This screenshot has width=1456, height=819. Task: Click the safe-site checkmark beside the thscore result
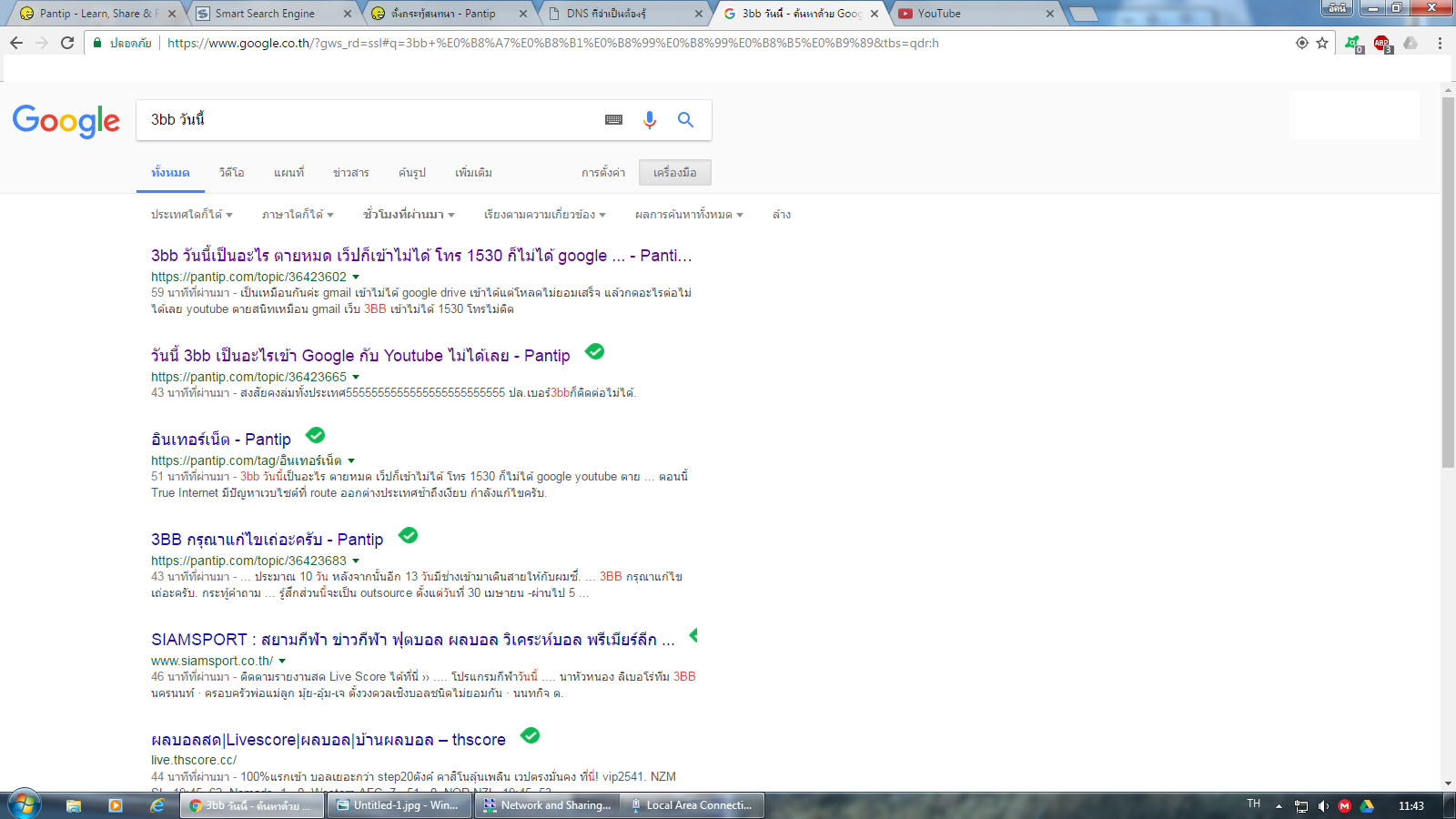(530, 735)
